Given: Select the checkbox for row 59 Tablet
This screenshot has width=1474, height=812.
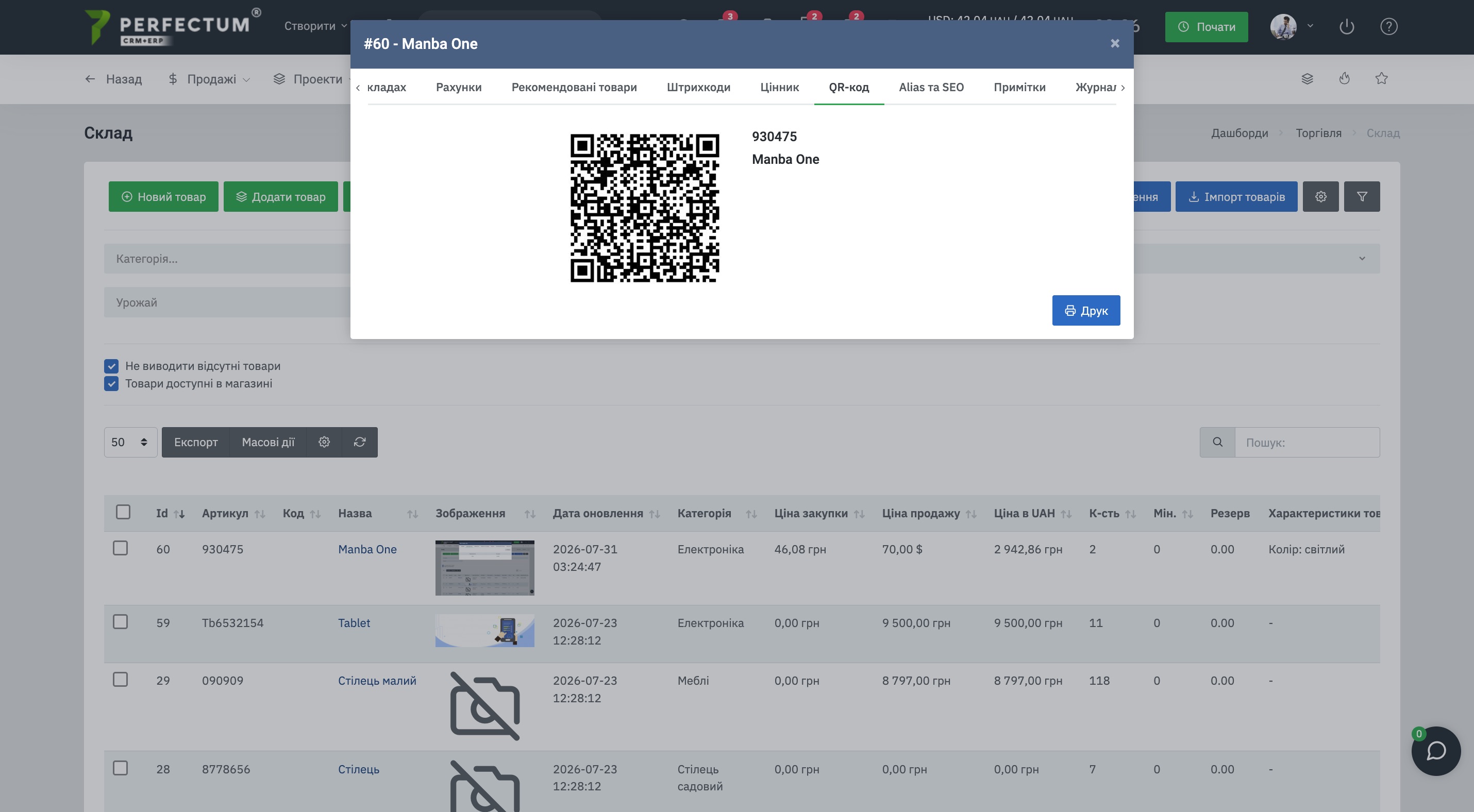Looking at the screenshot, I should point(120,622).
